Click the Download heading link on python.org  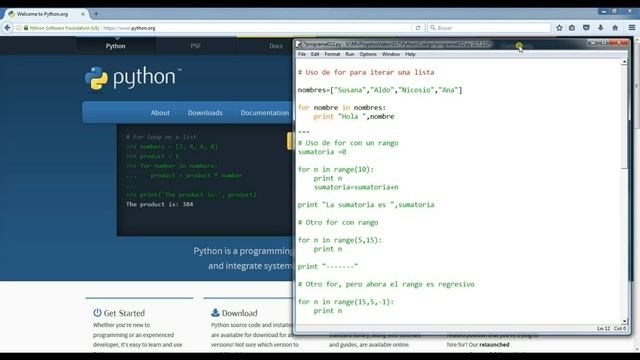(239, 313)
